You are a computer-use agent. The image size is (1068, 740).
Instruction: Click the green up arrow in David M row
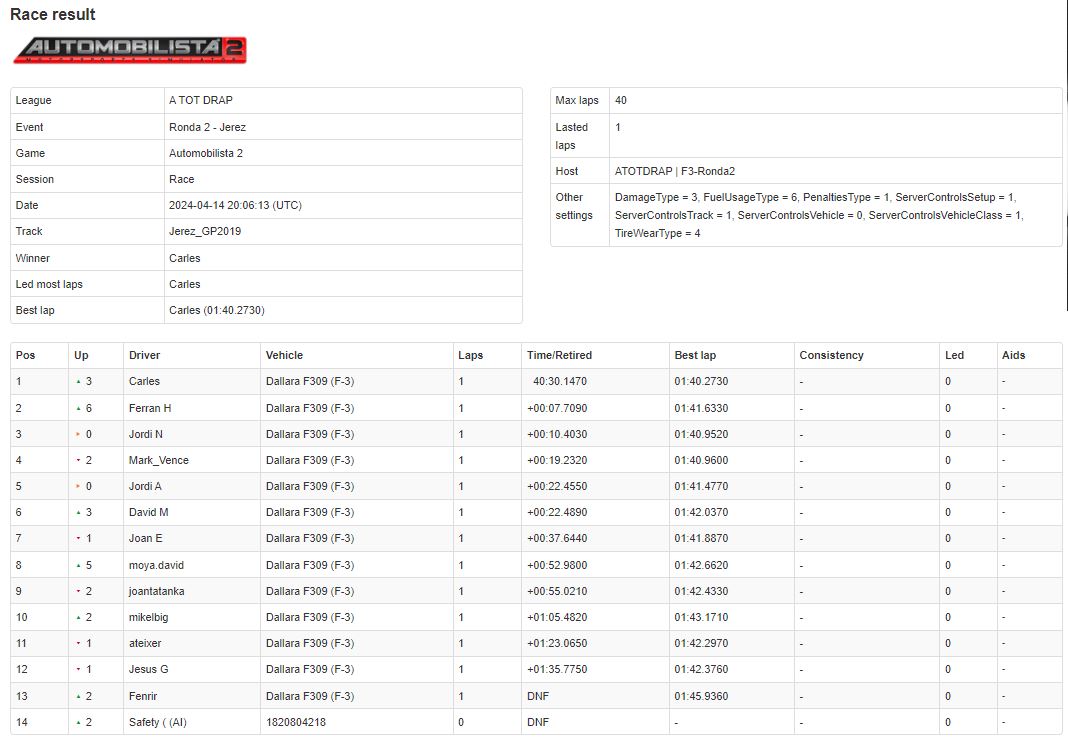(x=78, y=512)
